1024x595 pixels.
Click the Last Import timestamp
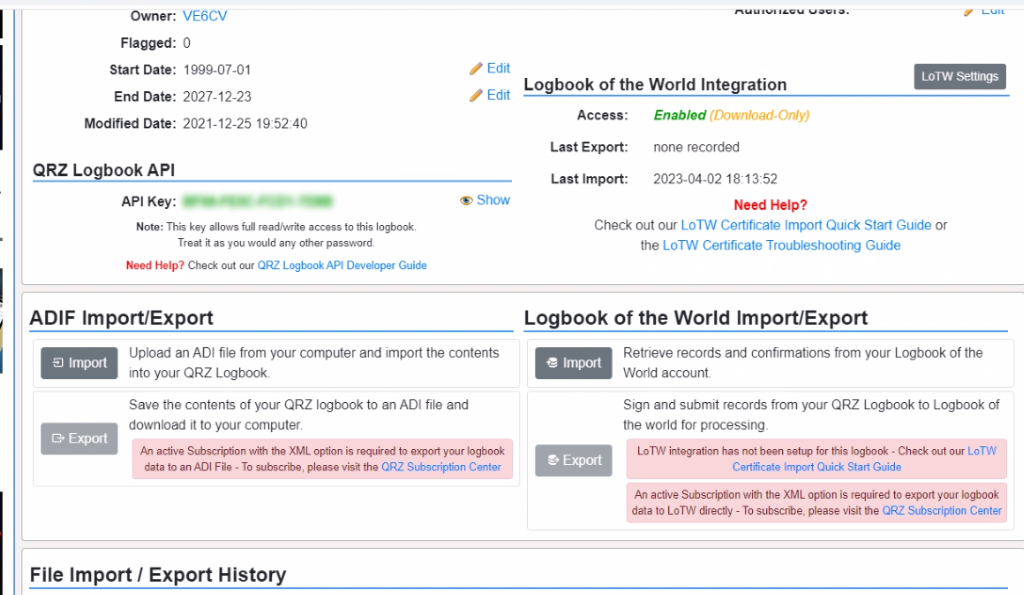[715, 179]
